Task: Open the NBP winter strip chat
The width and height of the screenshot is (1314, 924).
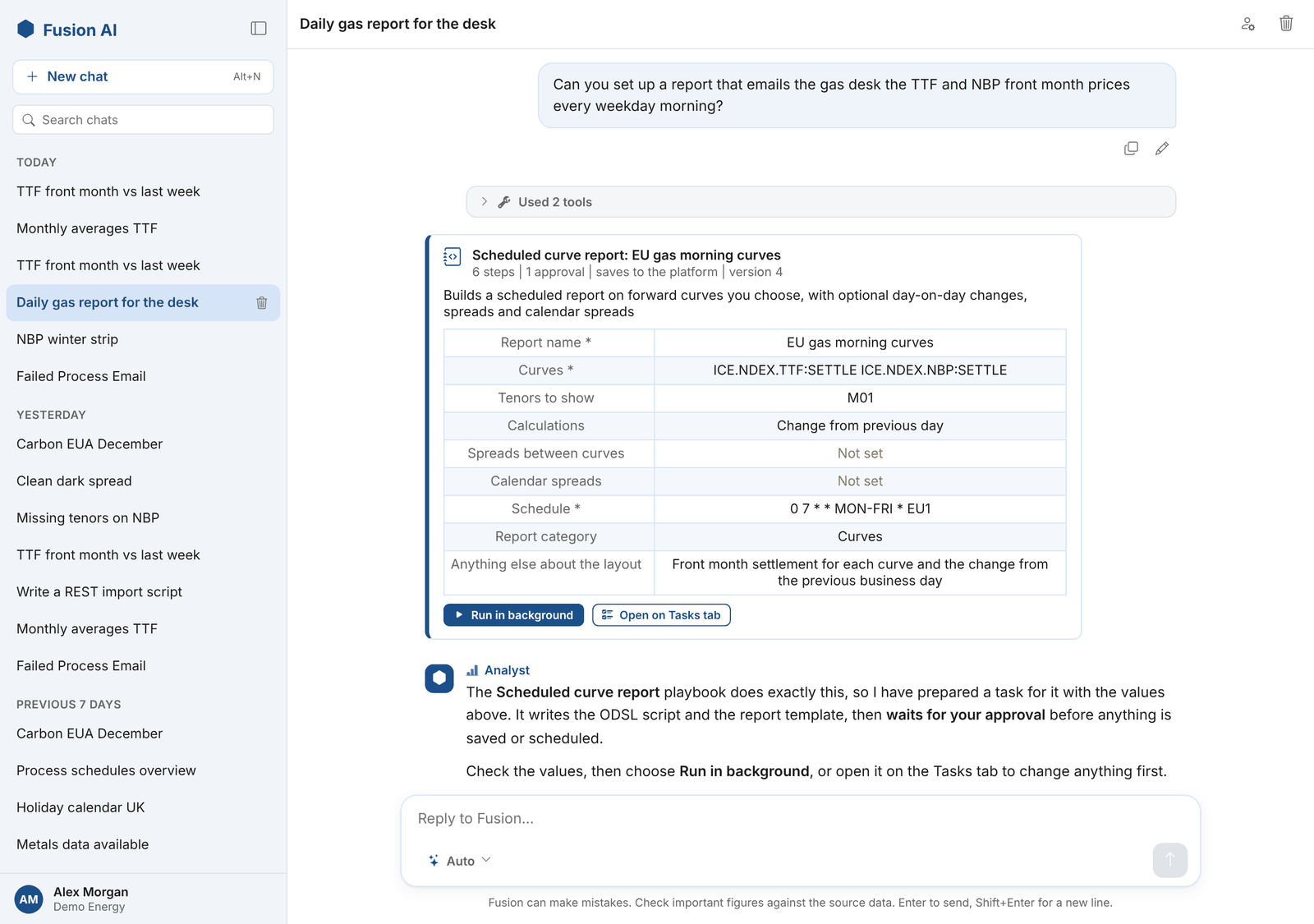Action: (143, 339)
